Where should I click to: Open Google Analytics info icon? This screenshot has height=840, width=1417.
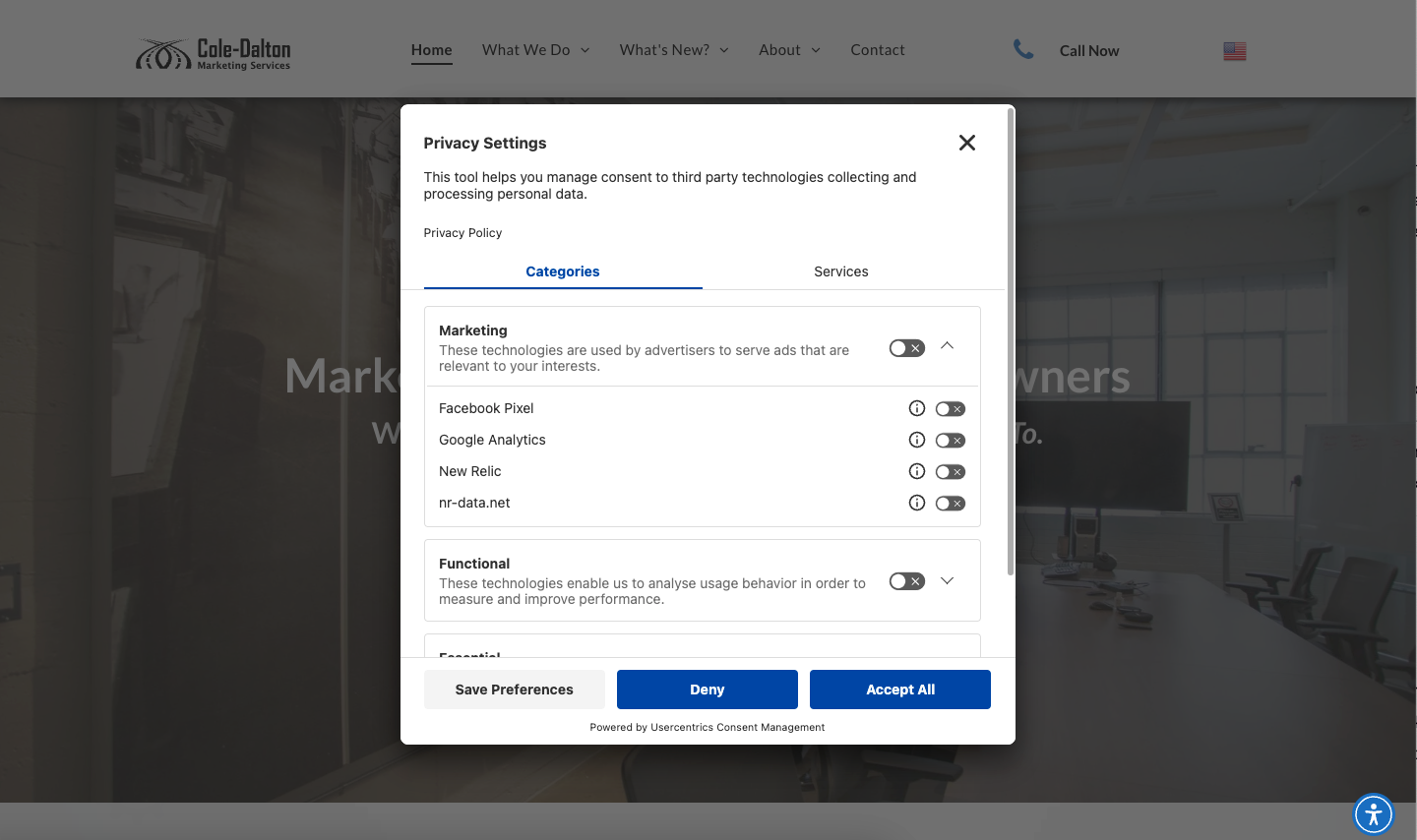917,440
